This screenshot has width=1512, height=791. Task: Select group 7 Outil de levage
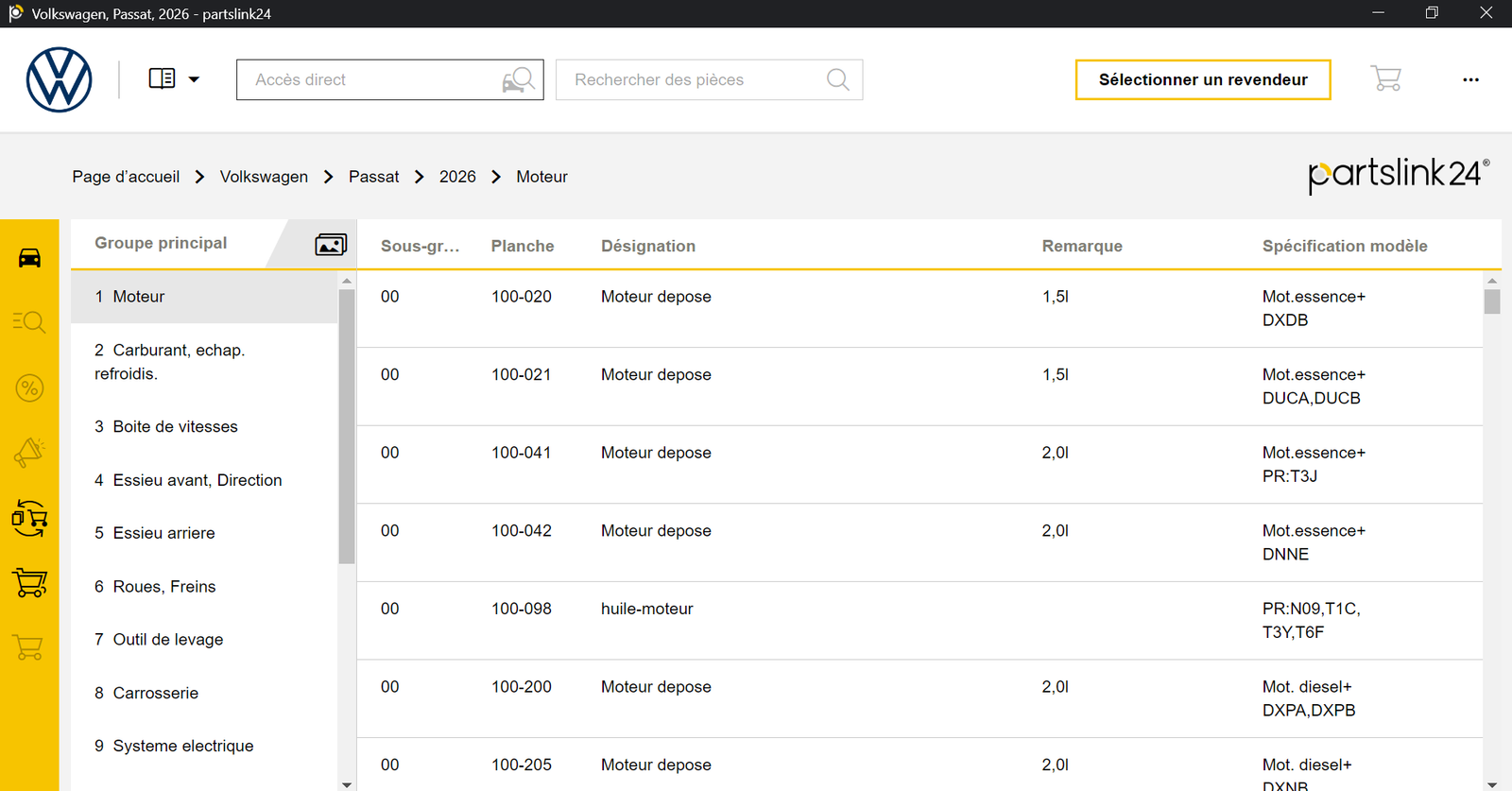[x=204, y=640]
